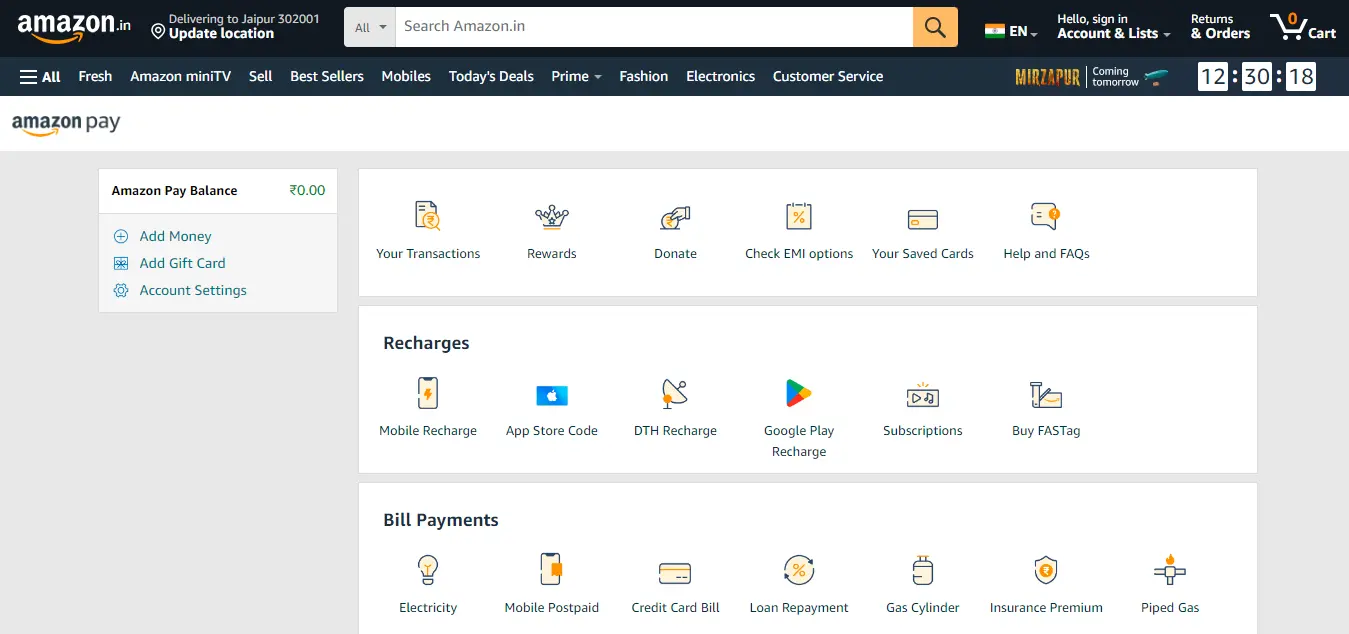This screenshot has width=1349, height=634.
Task: Click the search magnifier button
Action: click(x=935, y=27)
